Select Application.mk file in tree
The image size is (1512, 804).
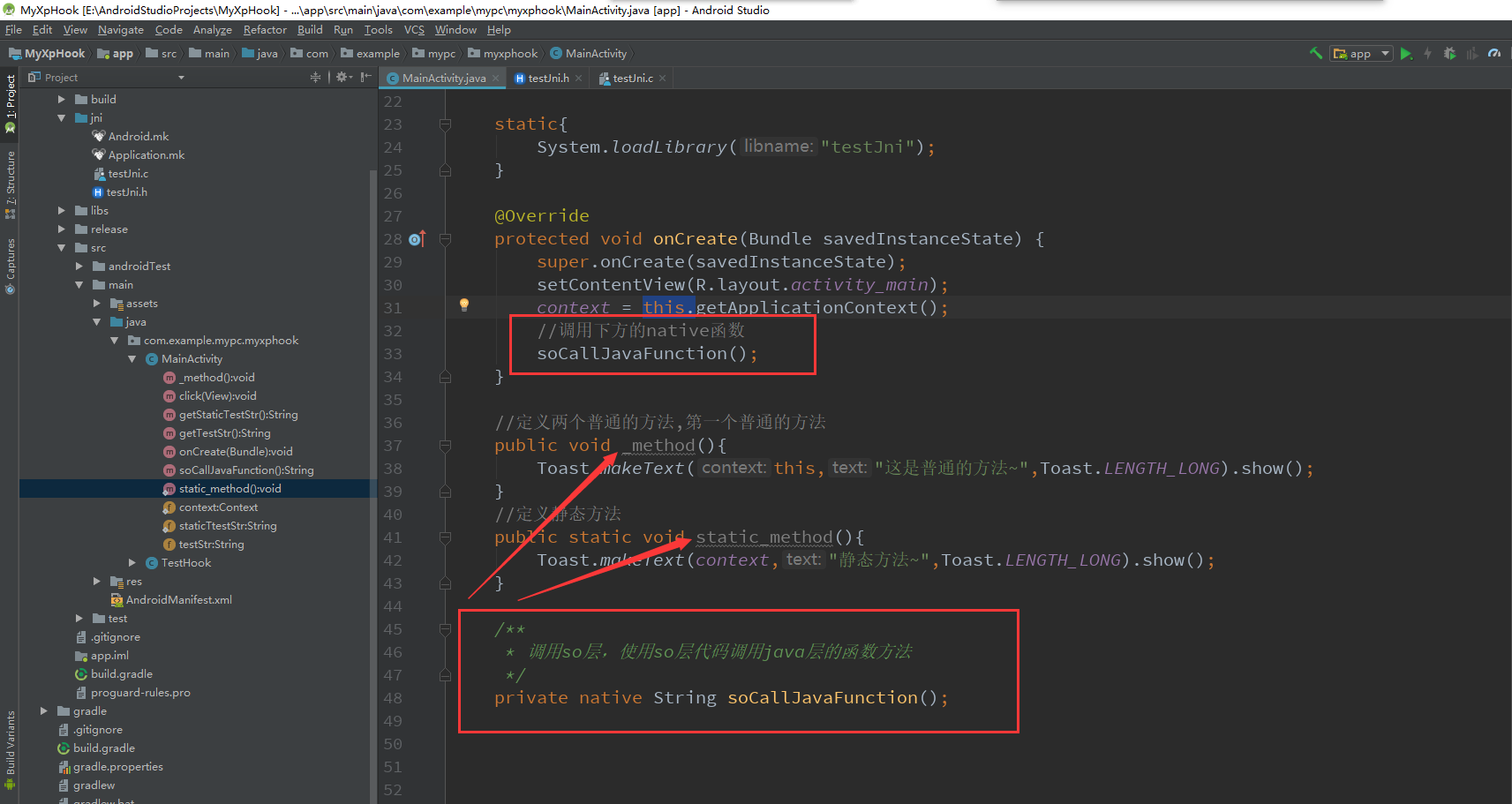pos(147,154)
